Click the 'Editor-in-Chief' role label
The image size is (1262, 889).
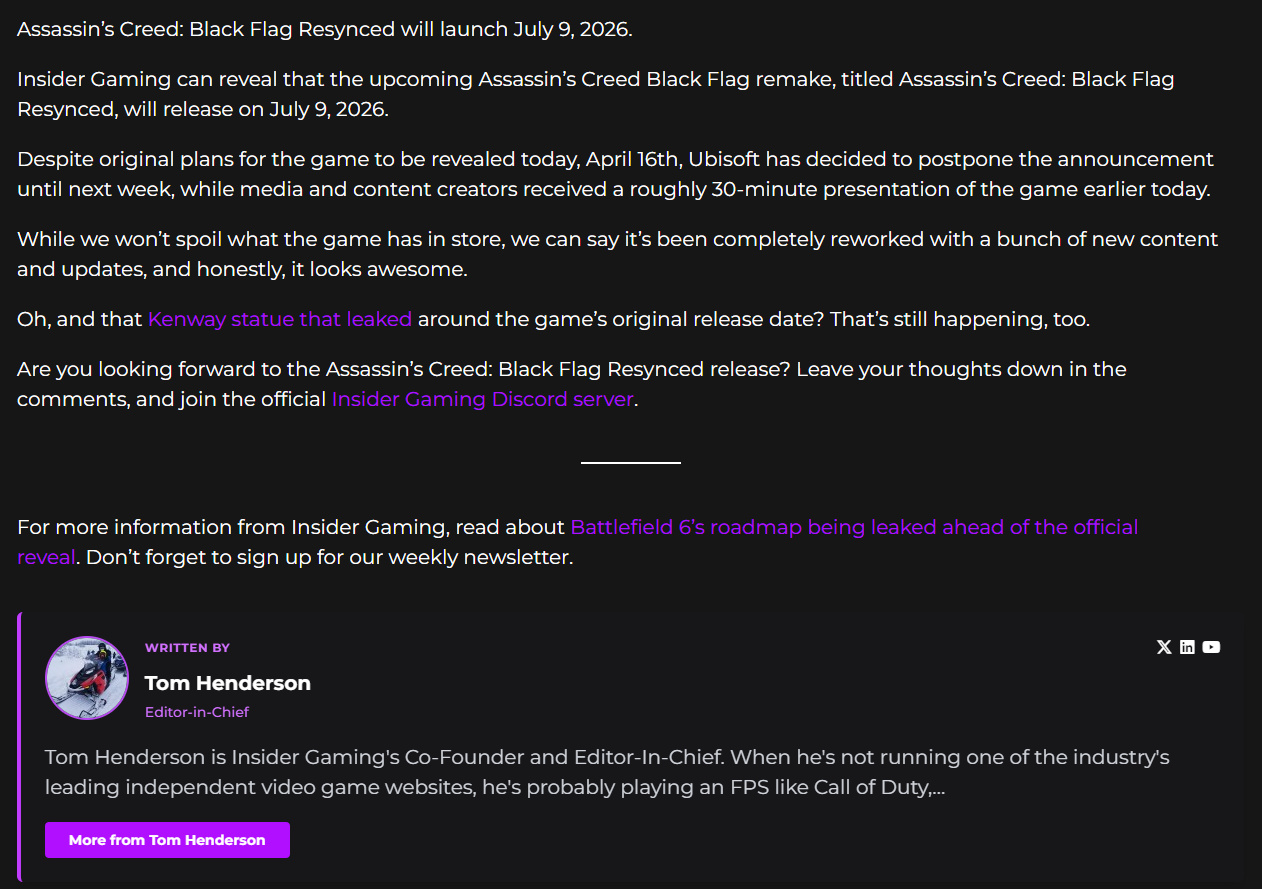196,712
